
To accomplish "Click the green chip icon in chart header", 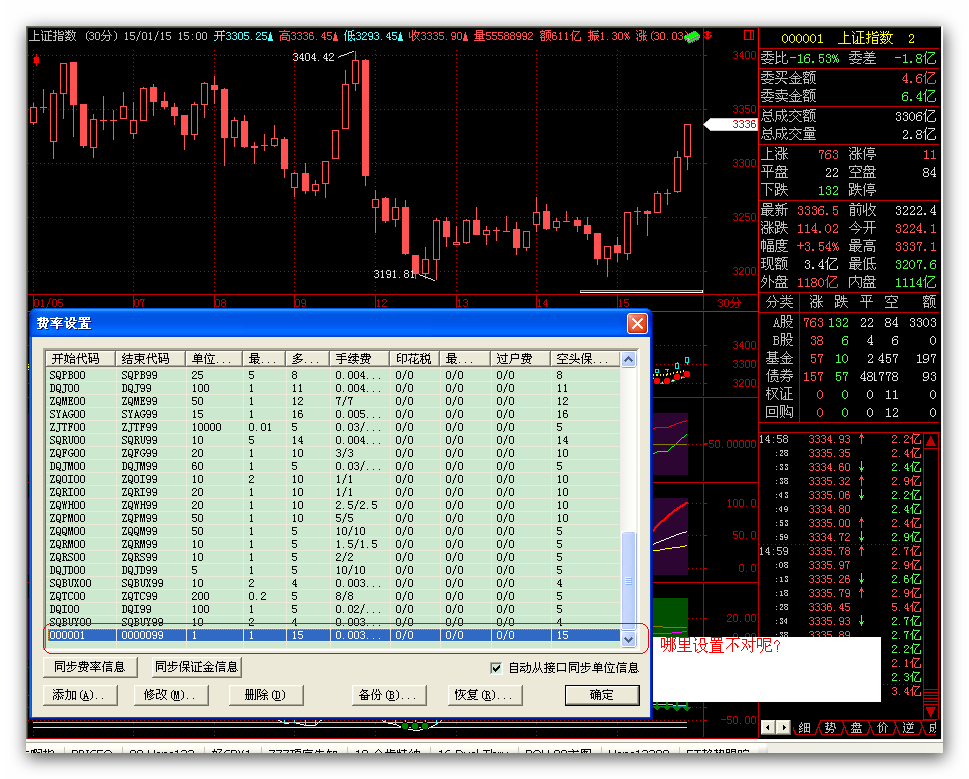I will tap(692, 36).
